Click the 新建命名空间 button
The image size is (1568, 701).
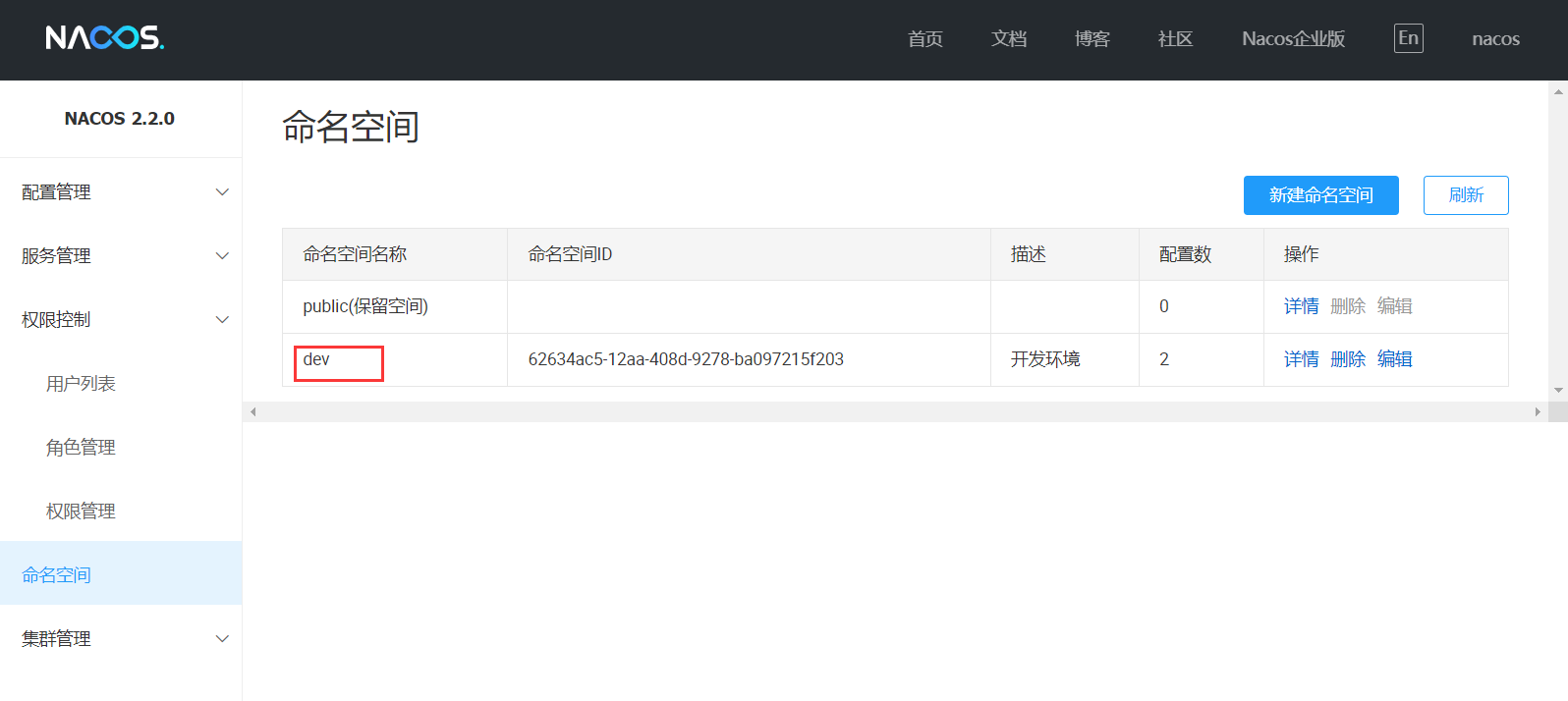tap(1320, 195)
